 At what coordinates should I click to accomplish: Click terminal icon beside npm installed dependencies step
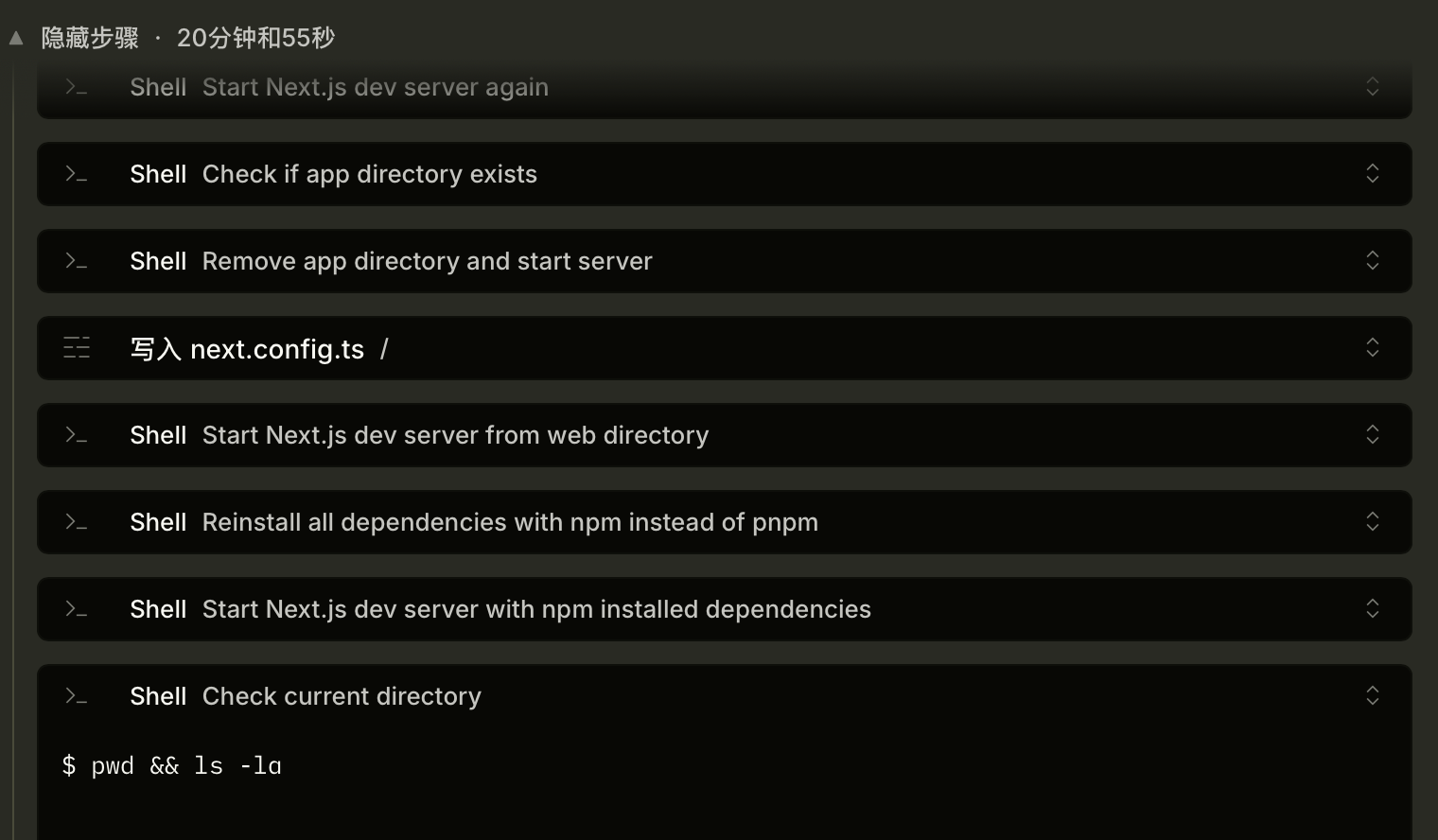76,609
